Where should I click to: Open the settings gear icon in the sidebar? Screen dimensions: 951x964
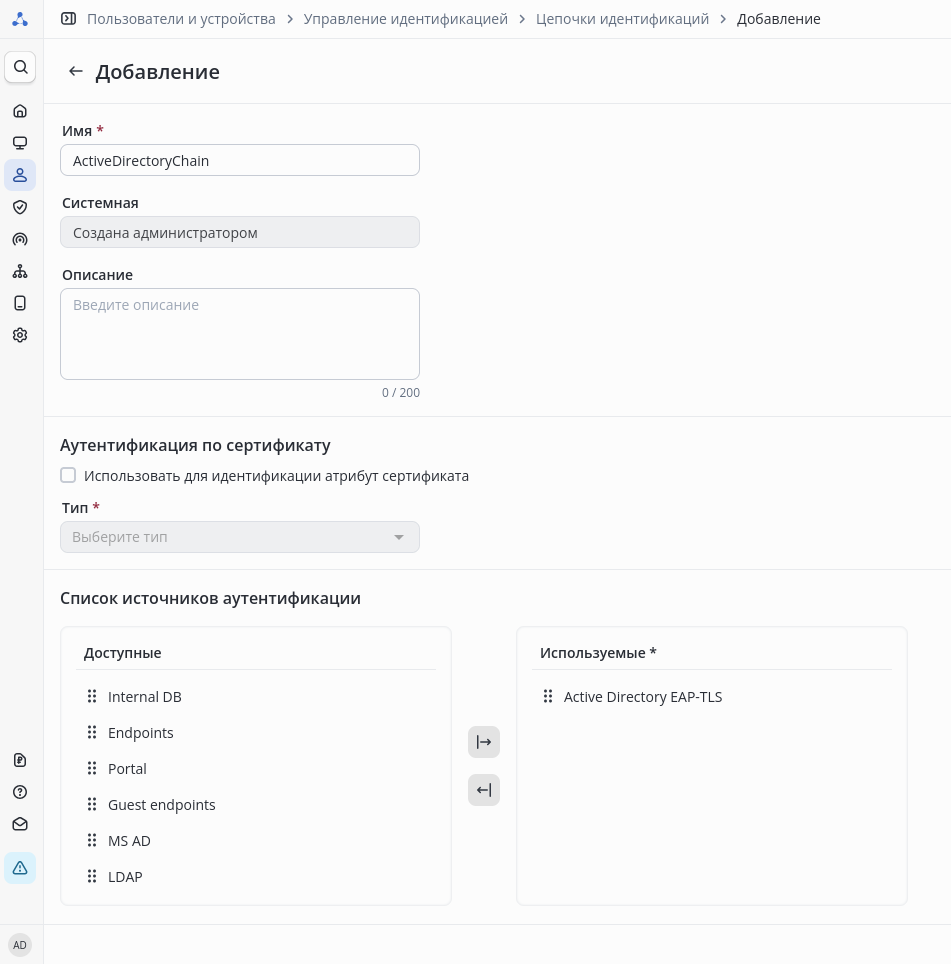point(20,335)
